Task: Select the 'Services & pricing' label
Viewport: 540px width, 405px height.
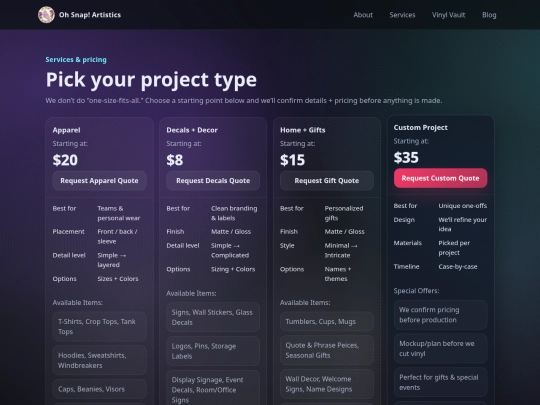Action: tap(76, 60)
